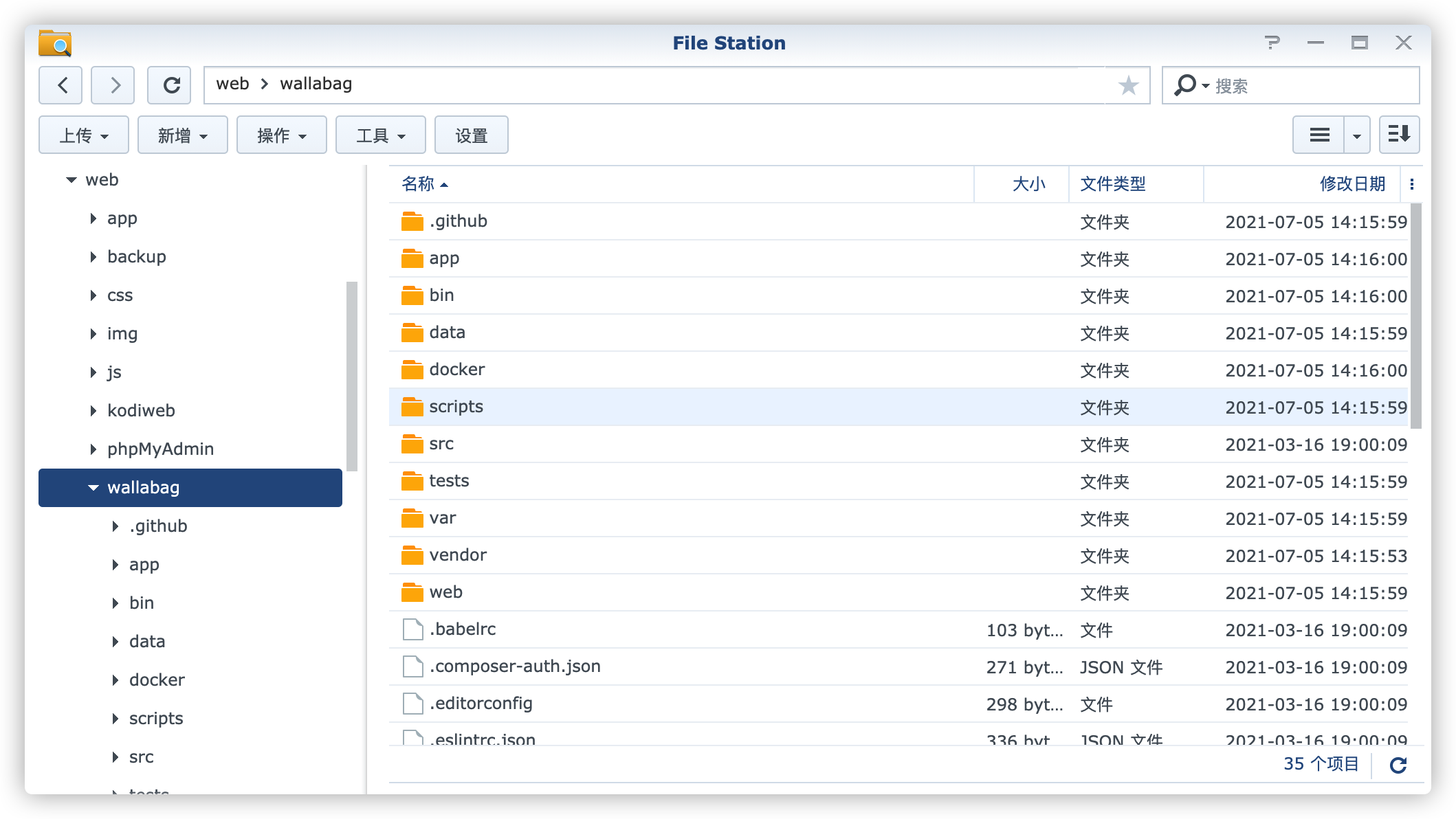Click the sort order icon on the toolbar
The image size is (1456, 819).
(x=1399, y=135)
